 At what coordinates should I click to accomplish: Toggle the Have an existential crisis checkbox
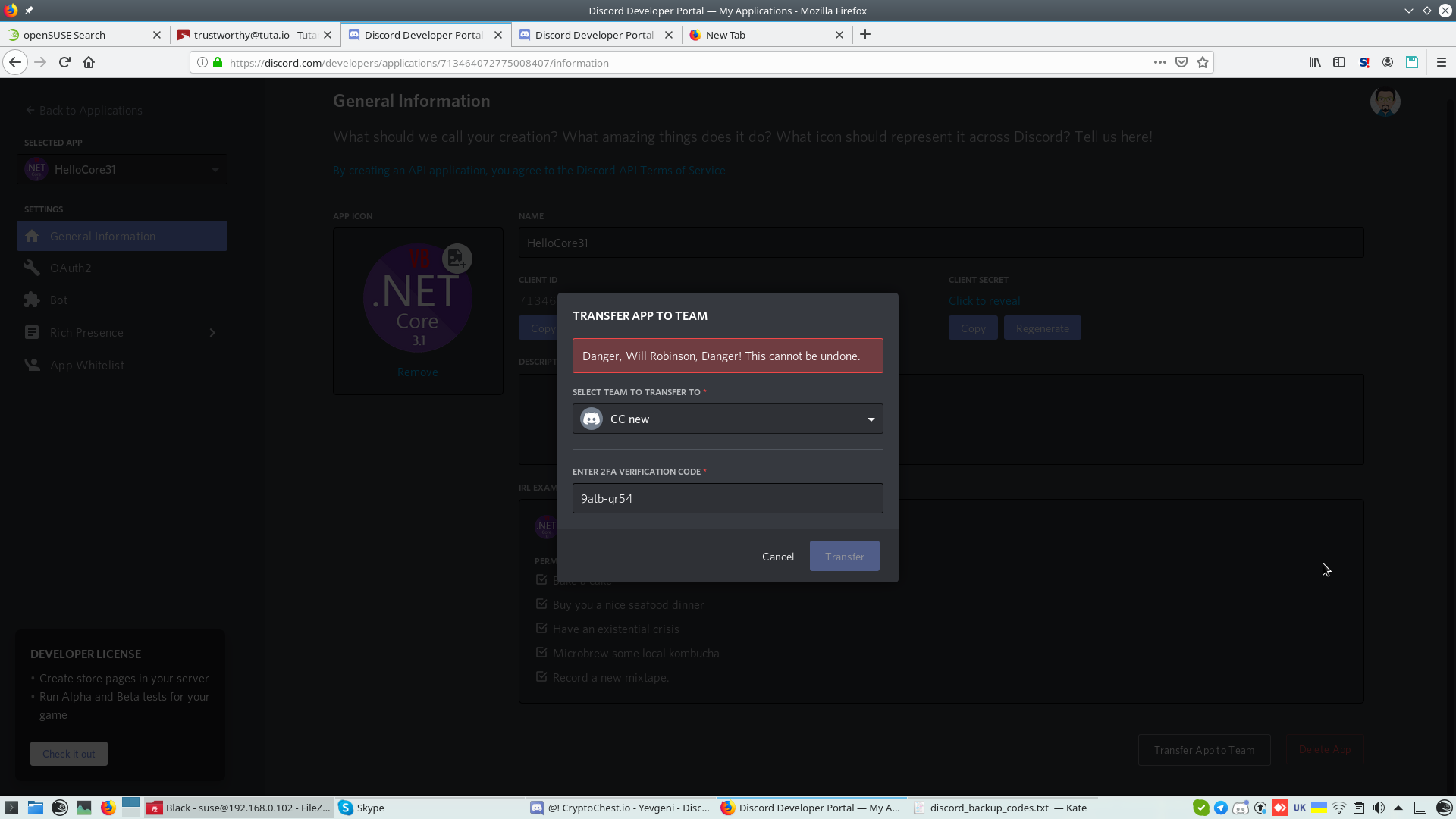[x=541, y=629]
